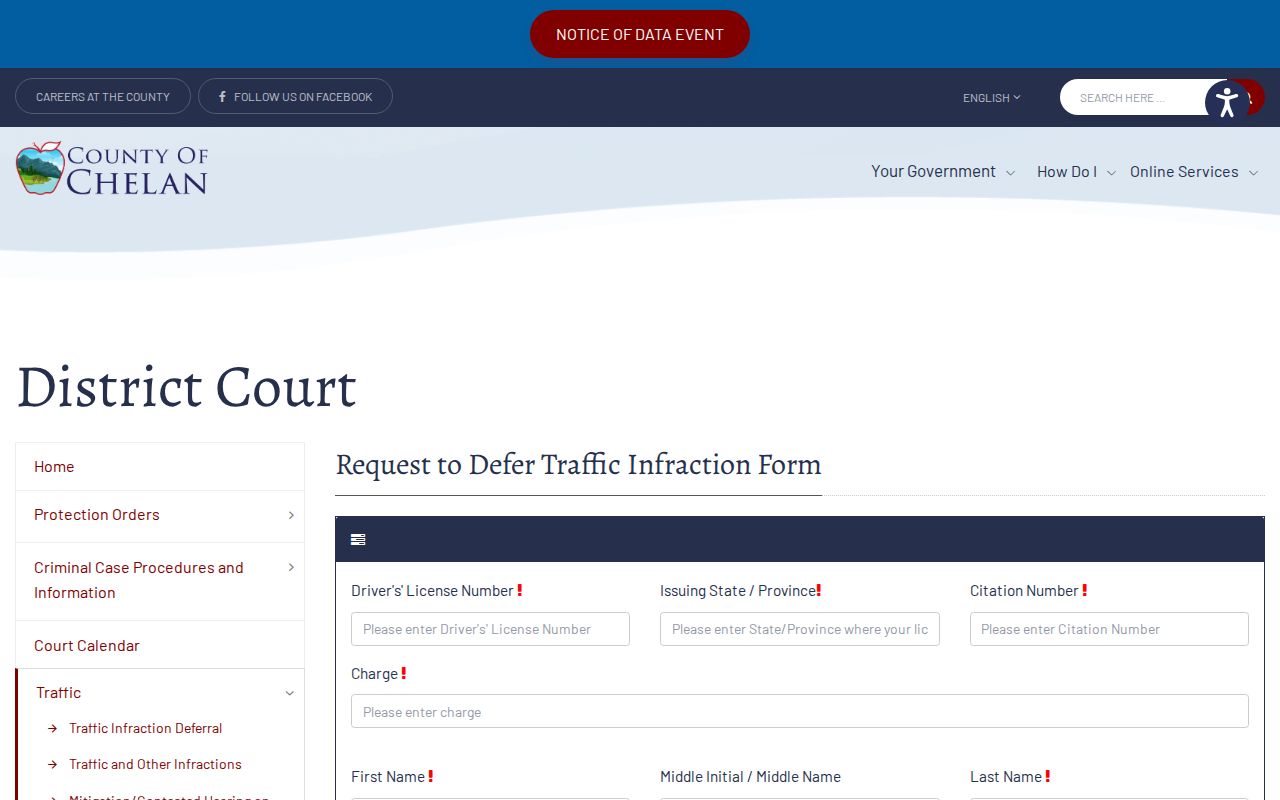This screenshot has height=800, width=1280.
Task: Expand Protection Orders chevron
Action: pyautogui.click(x=291, y=515)
